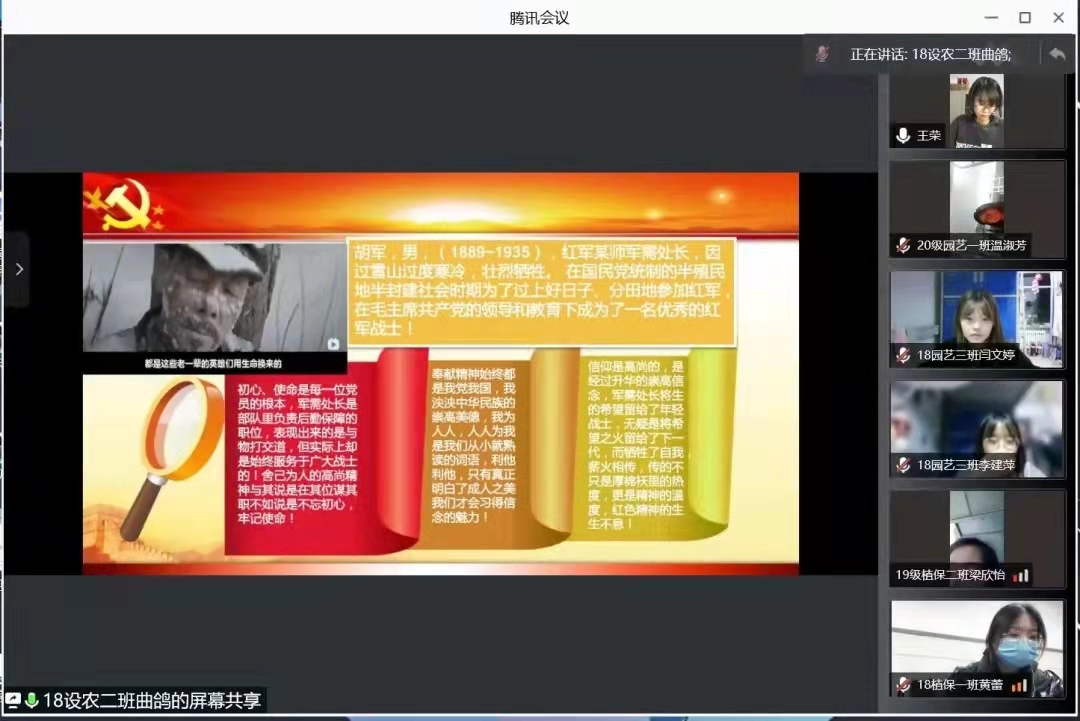Click the 正在讲话 speaker name text
The image size is (1080, 721).
coord(930,55)
